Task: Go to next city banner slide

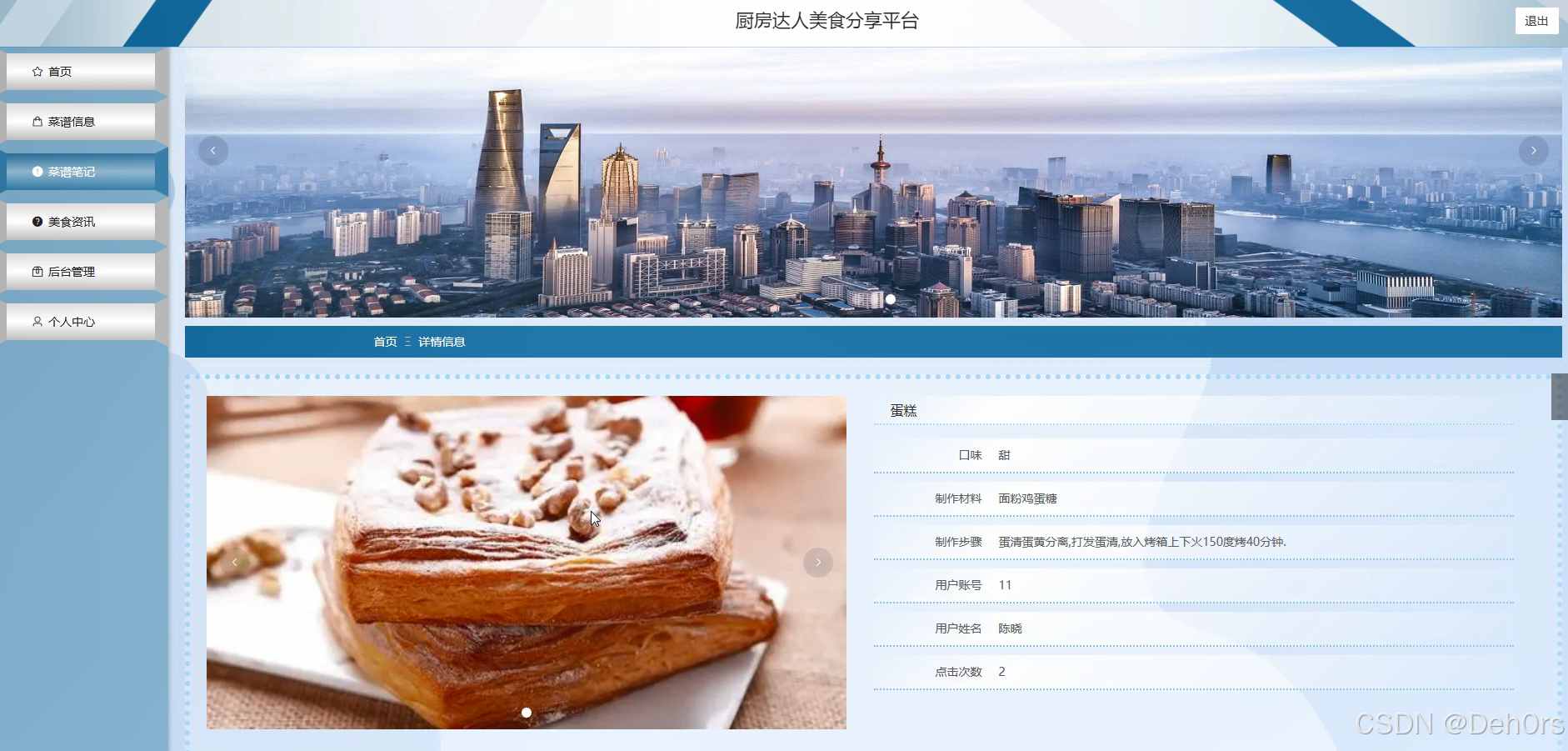Action: click(x=1533, y=151)
